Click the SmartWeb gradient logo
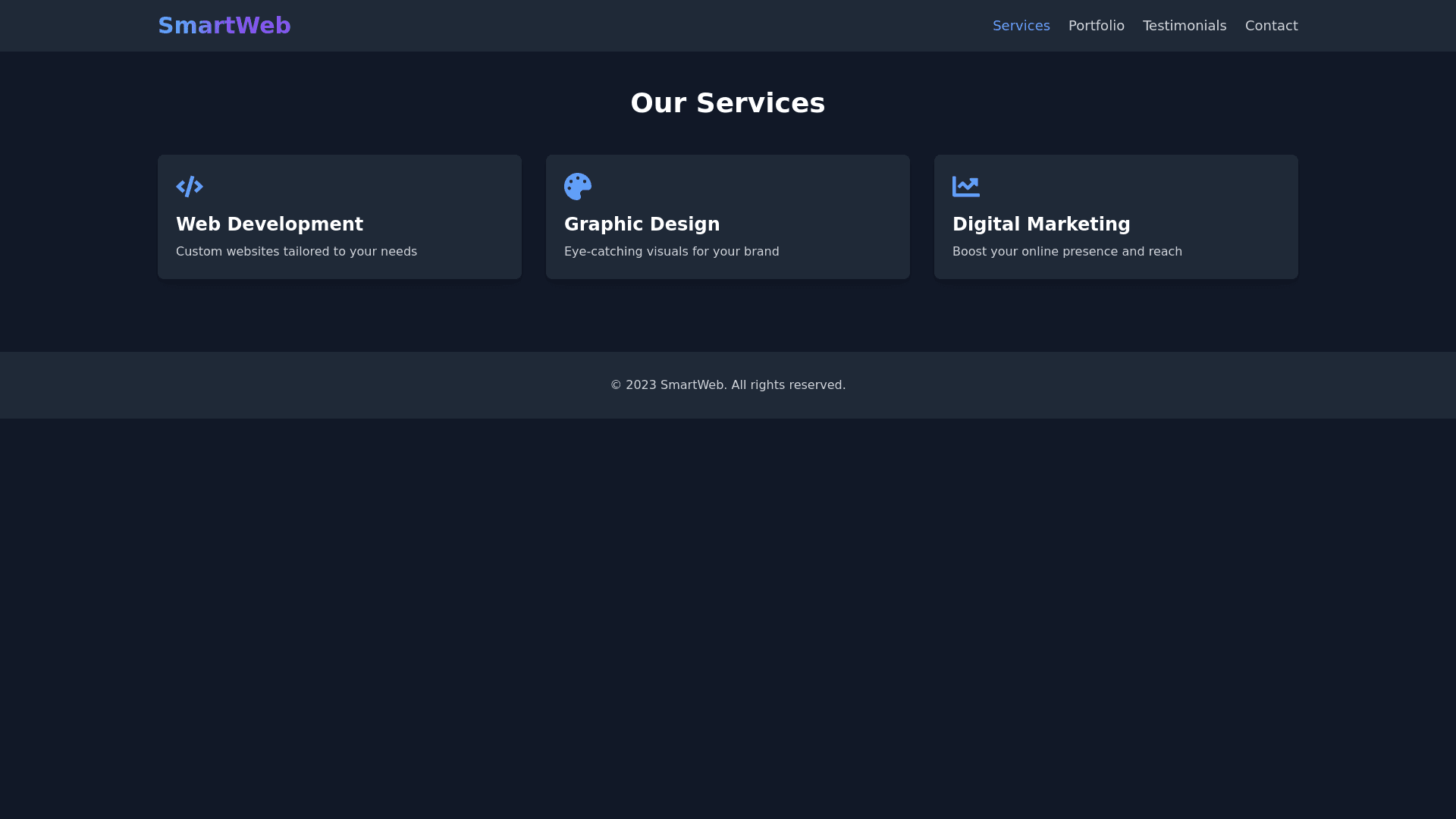The image size is (1456, 819). click(224, 26)
